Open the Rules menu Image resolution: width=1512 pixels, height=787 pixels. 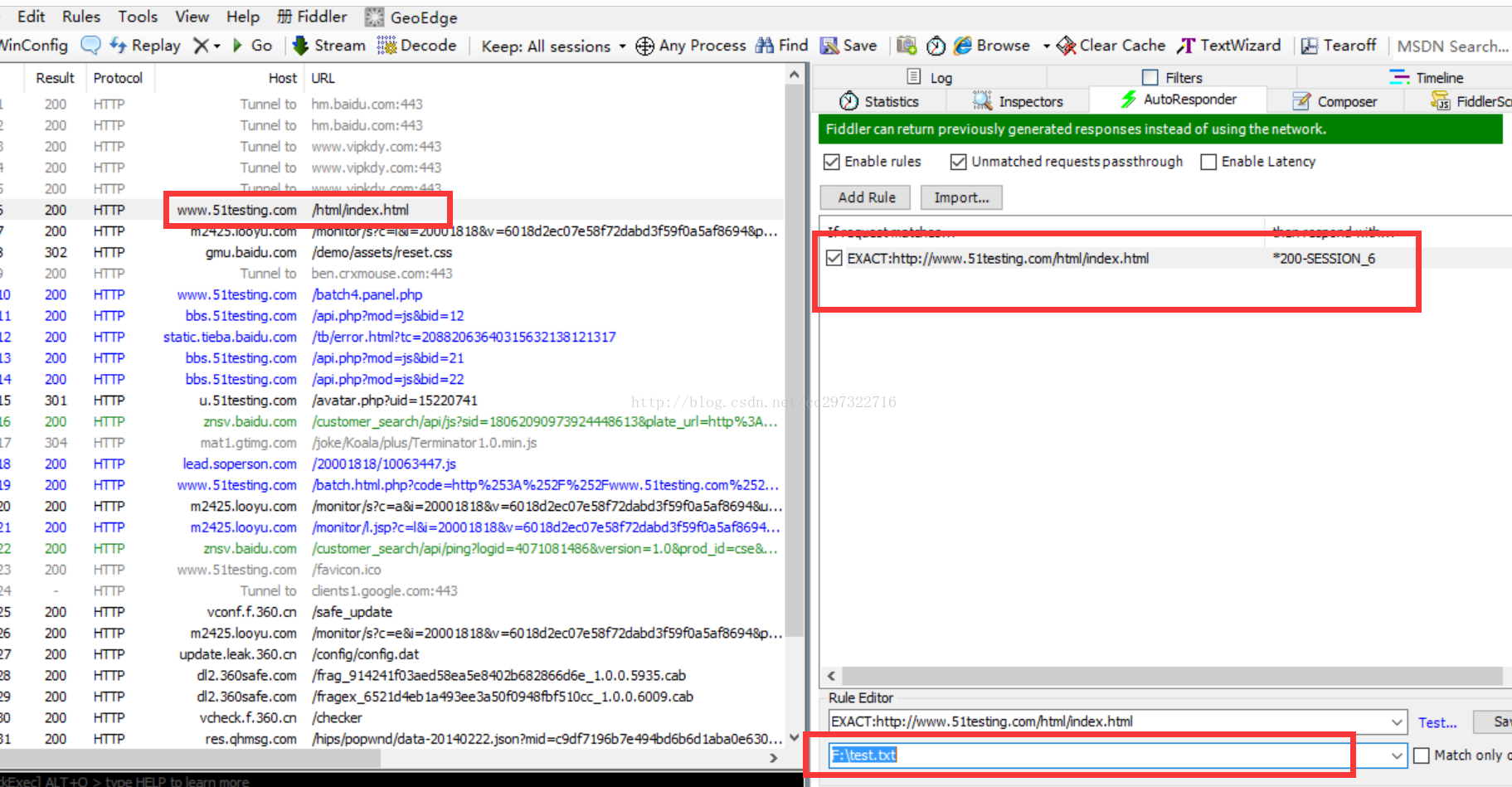pos(81,17)
